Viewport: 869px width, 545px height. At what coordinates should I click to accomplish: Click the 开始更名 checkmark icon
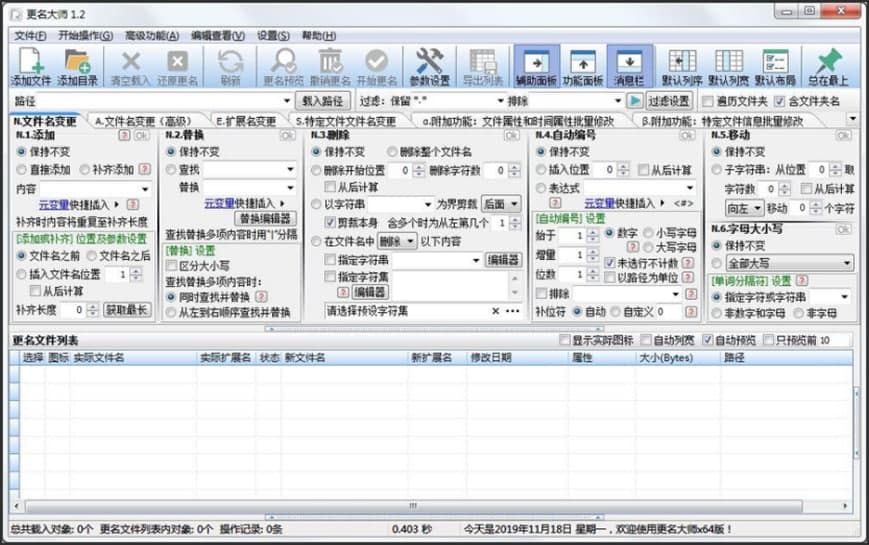pos(377,61)
